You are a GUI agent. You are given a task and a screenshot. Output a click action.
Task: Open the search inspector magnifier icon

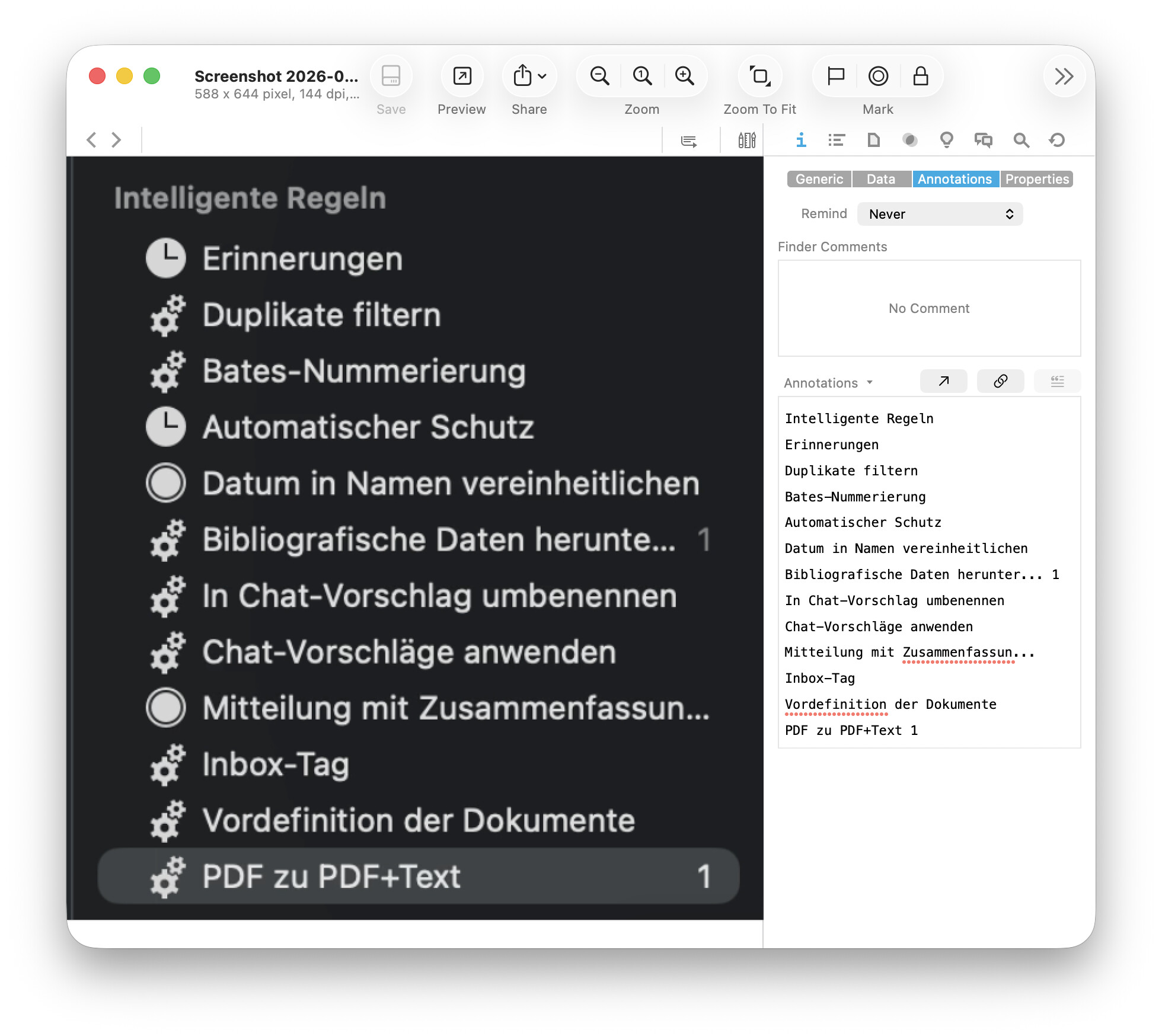pyautogui.click(x=1021, y=140)
